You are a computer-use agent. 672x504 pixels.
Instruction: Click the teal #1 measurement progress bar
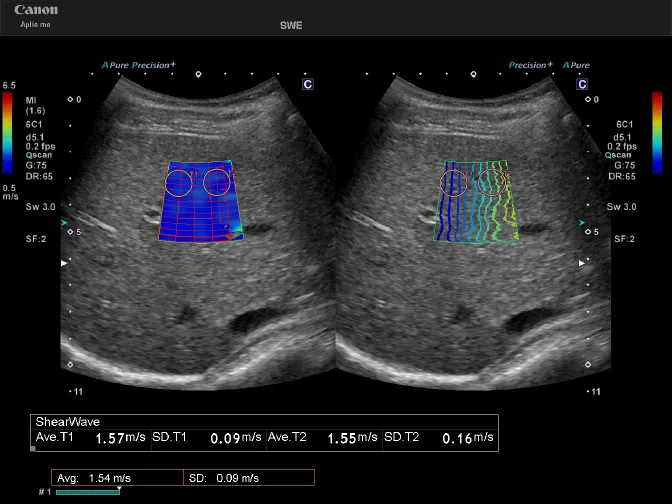tap(88, 492)
